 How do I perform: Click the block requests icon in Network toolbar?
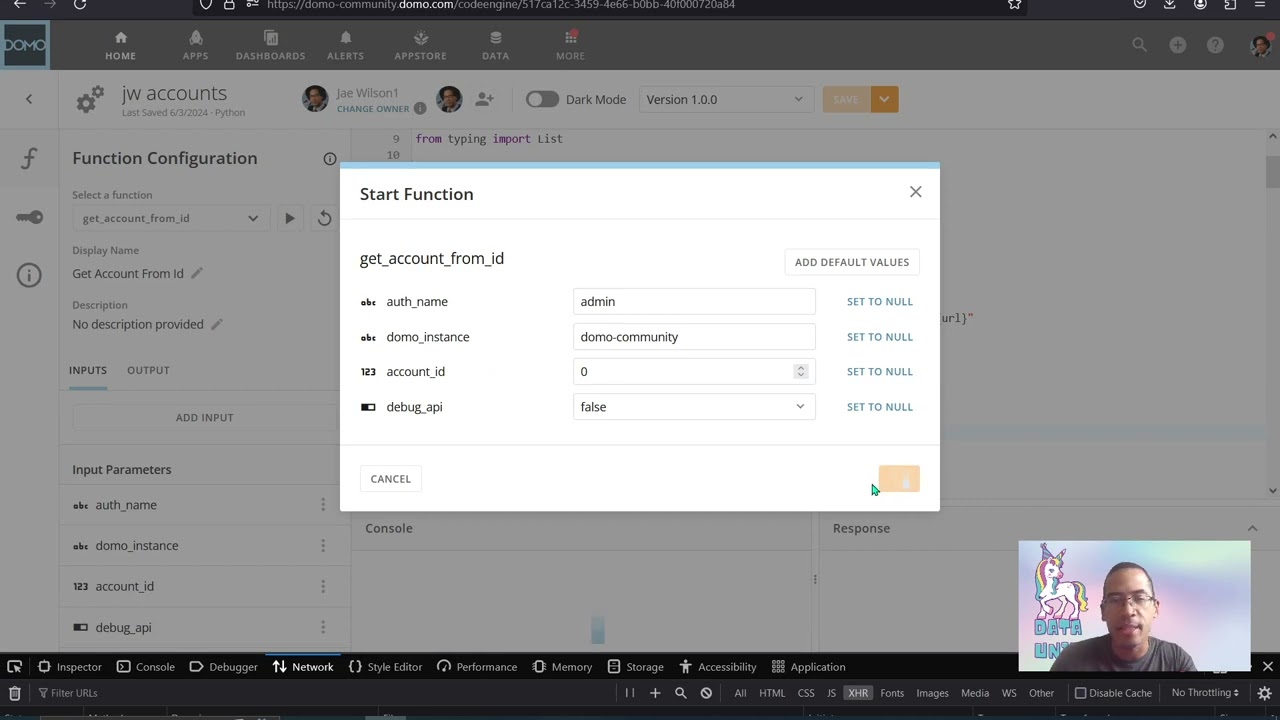(x=706, y=692)
